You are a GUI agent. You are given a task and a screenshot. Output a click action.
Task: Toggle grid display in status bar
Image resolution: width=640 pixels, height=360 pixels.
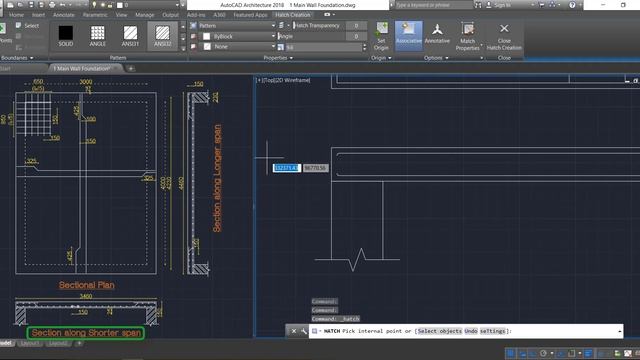pyautogui.click(x=510, y=353)
